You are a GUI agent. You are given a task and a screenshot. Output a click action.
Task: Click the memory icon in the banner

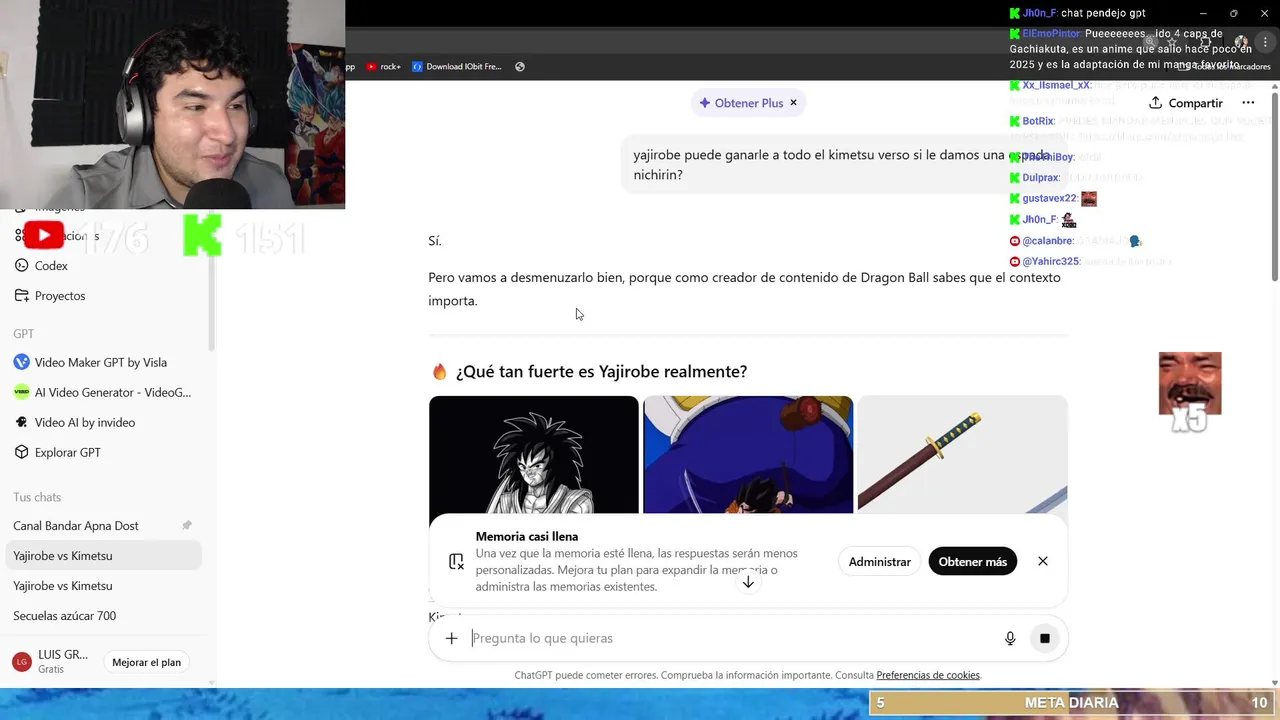(x=456, y=562)
